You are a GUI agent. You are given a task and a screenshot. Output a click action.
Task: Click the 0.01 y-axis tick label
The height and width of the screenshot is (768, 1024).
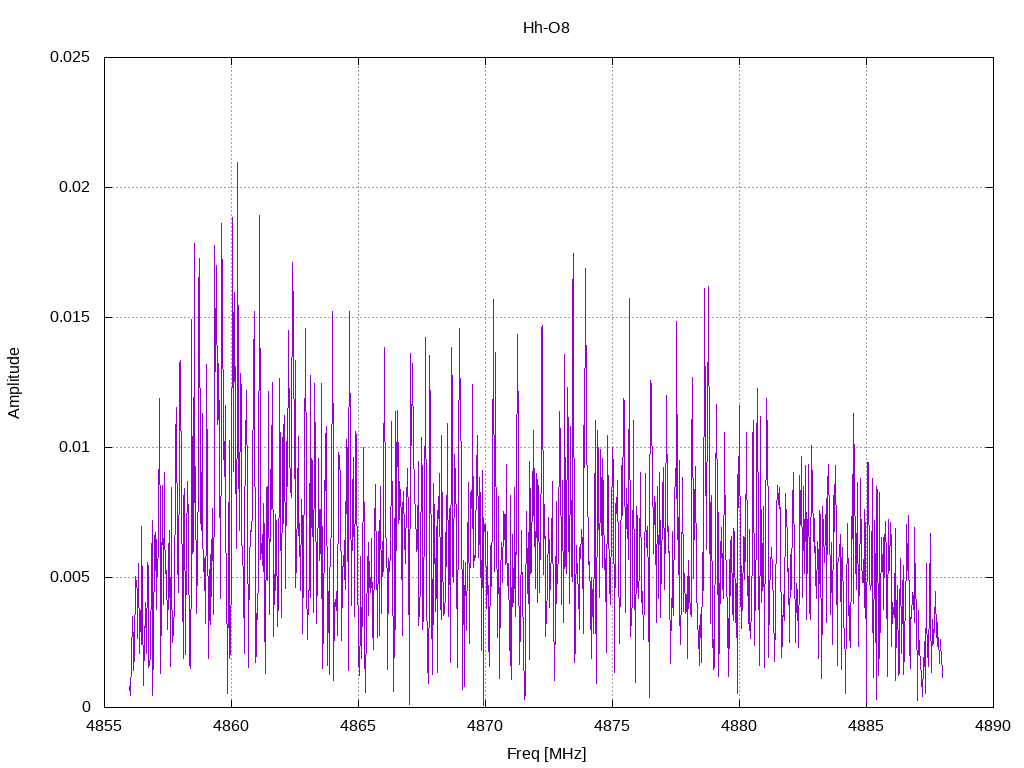74,447
